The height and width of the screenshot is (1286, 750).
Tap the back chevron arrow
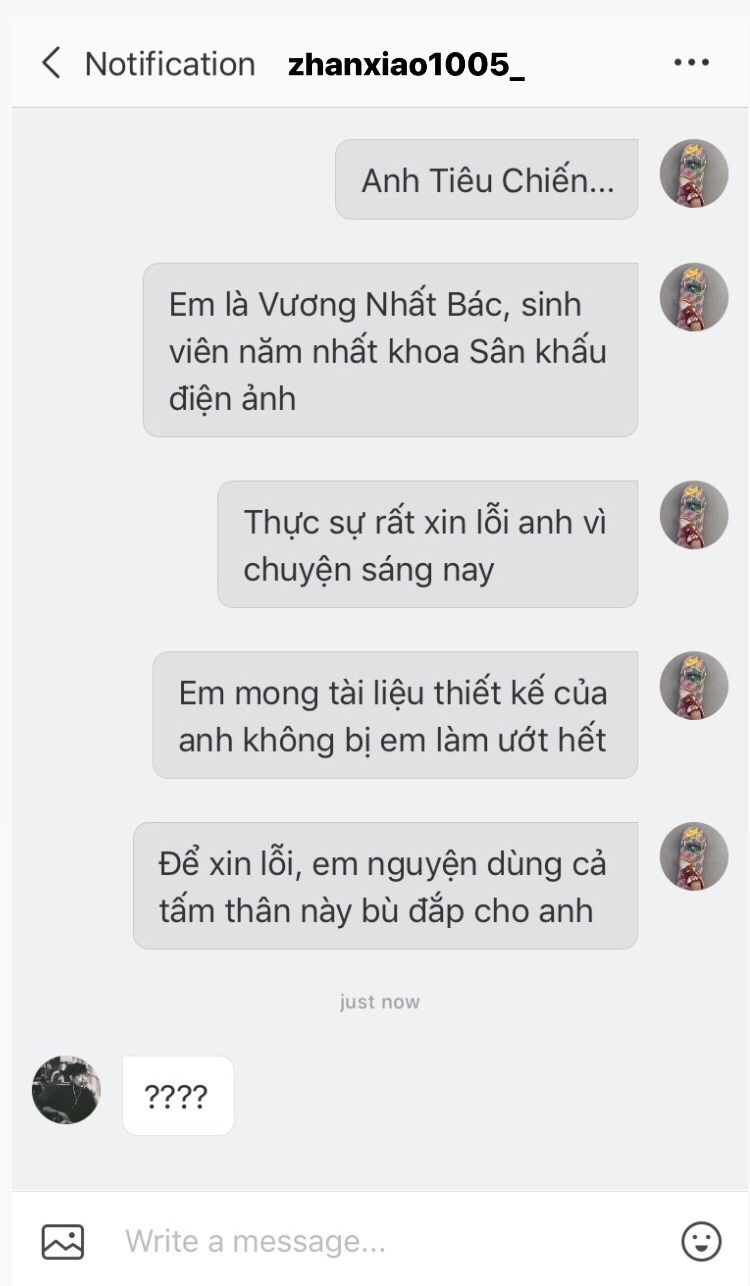(x=50, y=64)
